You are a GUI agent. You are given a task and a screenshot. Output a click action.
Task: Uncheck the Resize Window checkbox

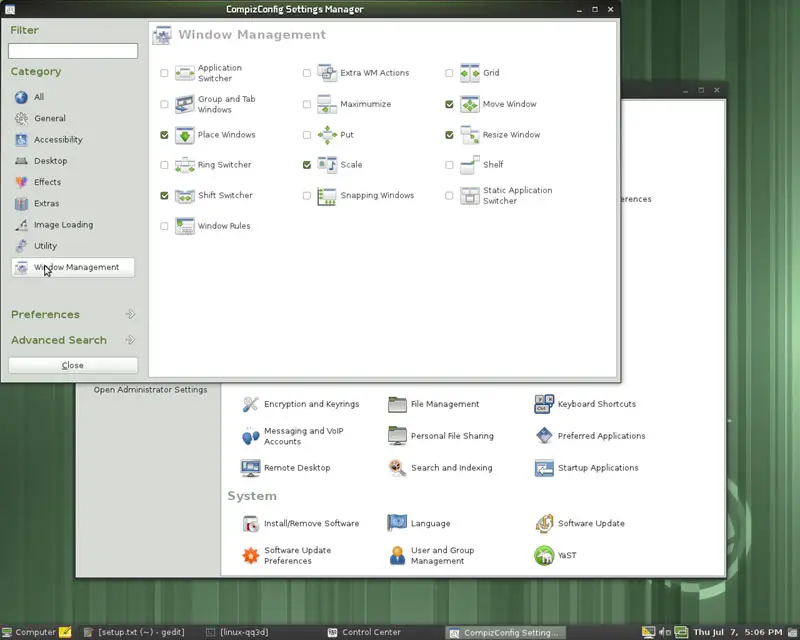click(x=449, y=135)
